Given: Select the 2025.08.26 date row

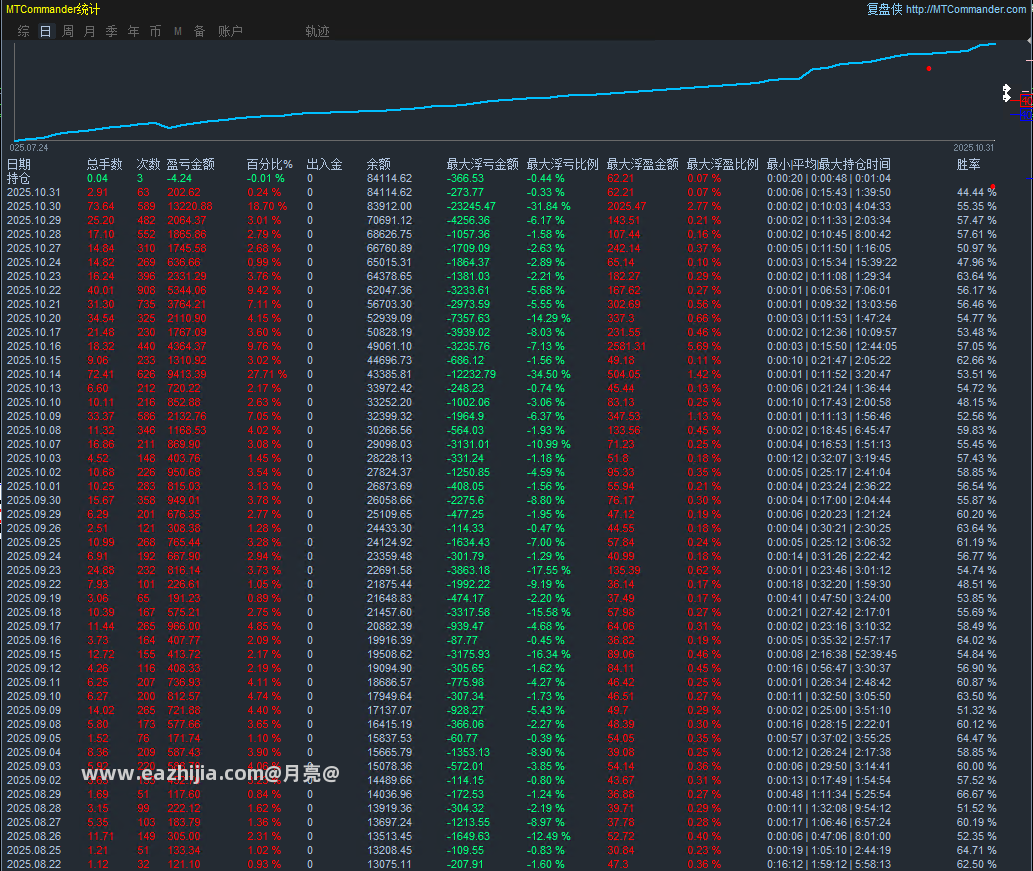Looking at the screenshot, I should (x=34, y=836).
